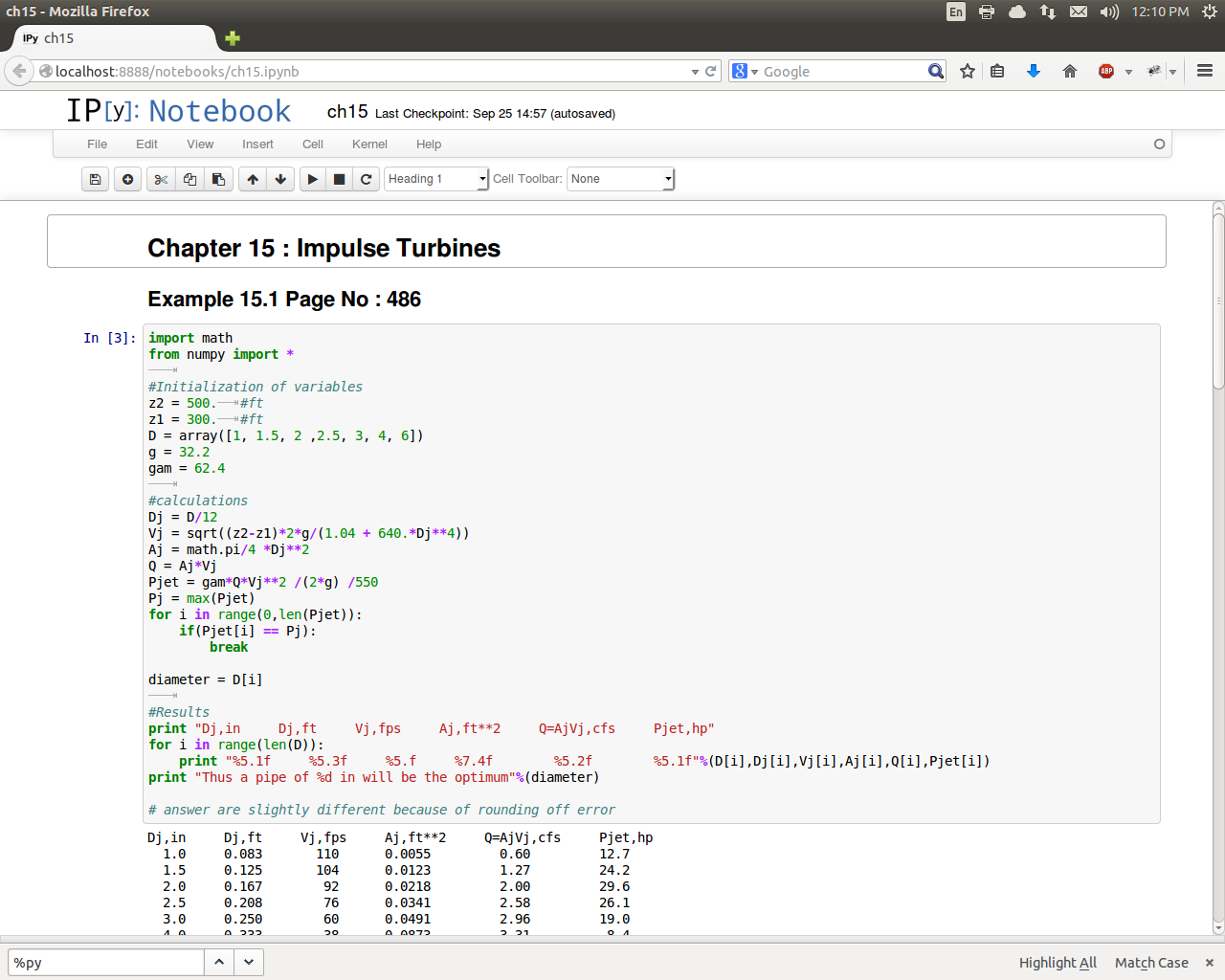The height and width of the screenshot is (980, 1225).
Task: Open the Heading 1 cell type dropdown
Action: point(436,179)
